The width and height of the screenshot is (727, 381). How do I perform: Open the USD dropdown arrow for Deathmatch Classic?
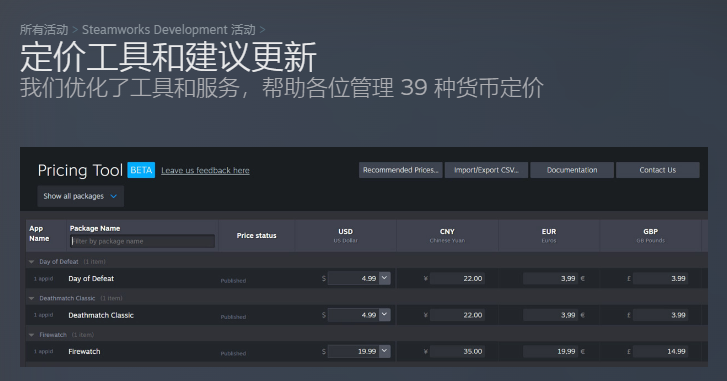click(x=384, y=315)
